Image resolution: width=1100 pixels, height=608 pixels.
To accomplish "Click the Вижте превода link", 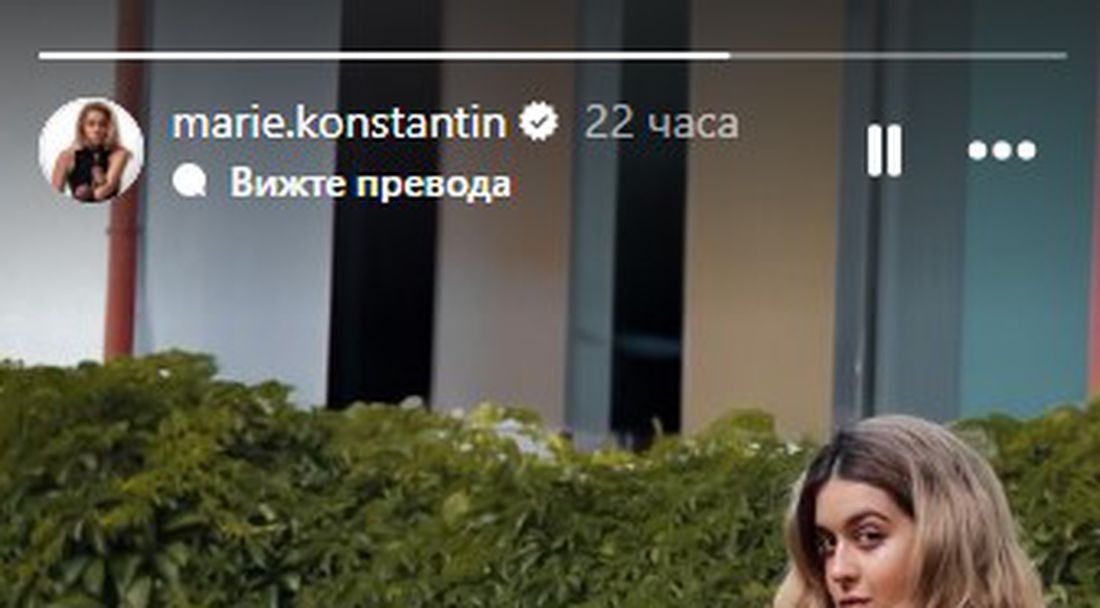I will 370,184.
